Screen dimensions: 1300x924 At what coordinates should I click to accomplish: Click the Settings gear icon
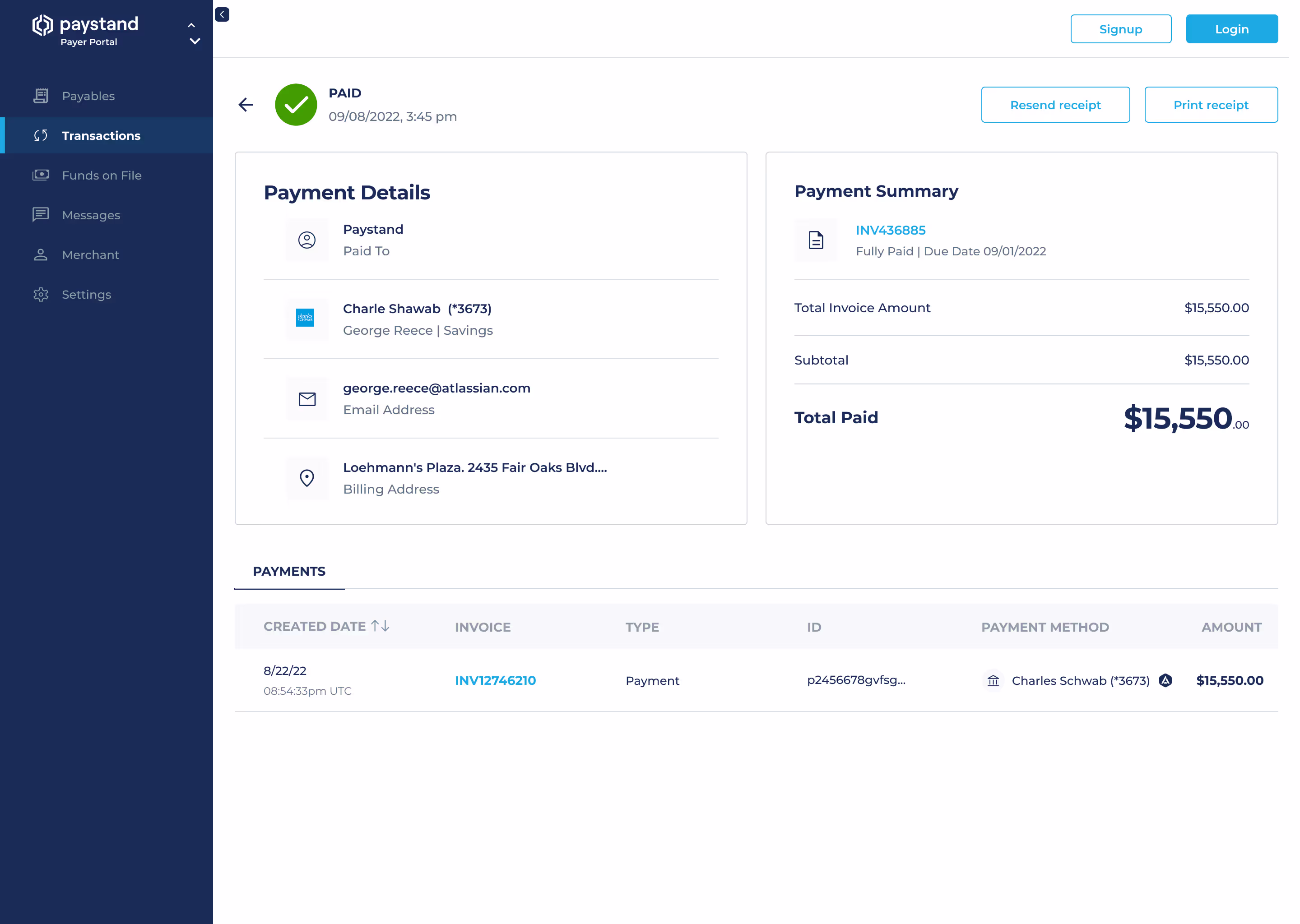coord(41,294)
